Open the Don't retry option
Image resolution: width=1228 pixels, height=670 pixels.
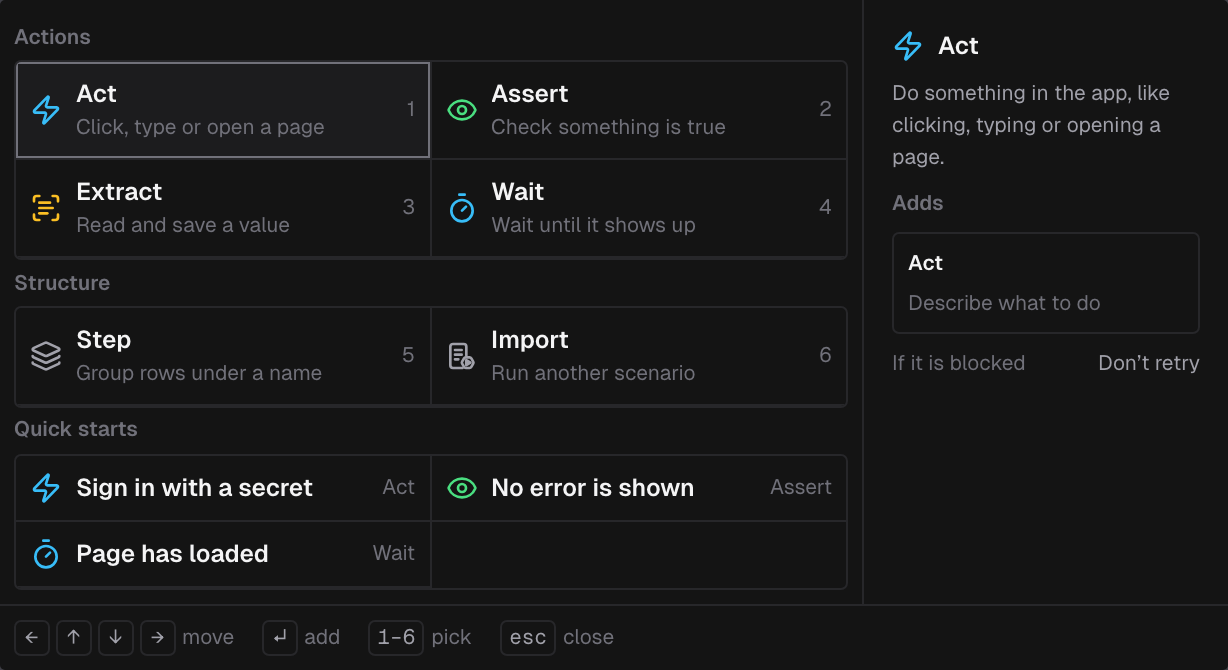coord(1149,363)
